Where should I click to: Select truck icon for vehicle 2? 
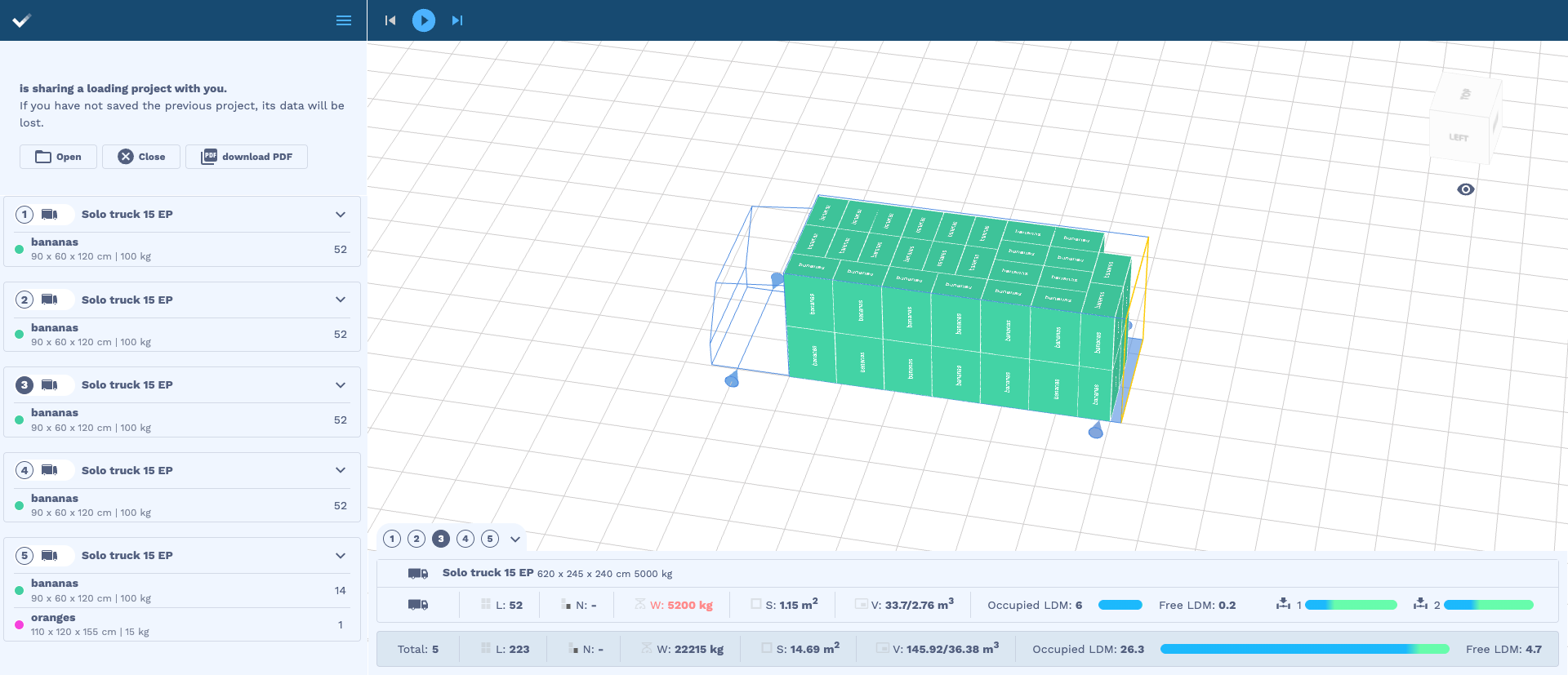(x=50, y=300)
